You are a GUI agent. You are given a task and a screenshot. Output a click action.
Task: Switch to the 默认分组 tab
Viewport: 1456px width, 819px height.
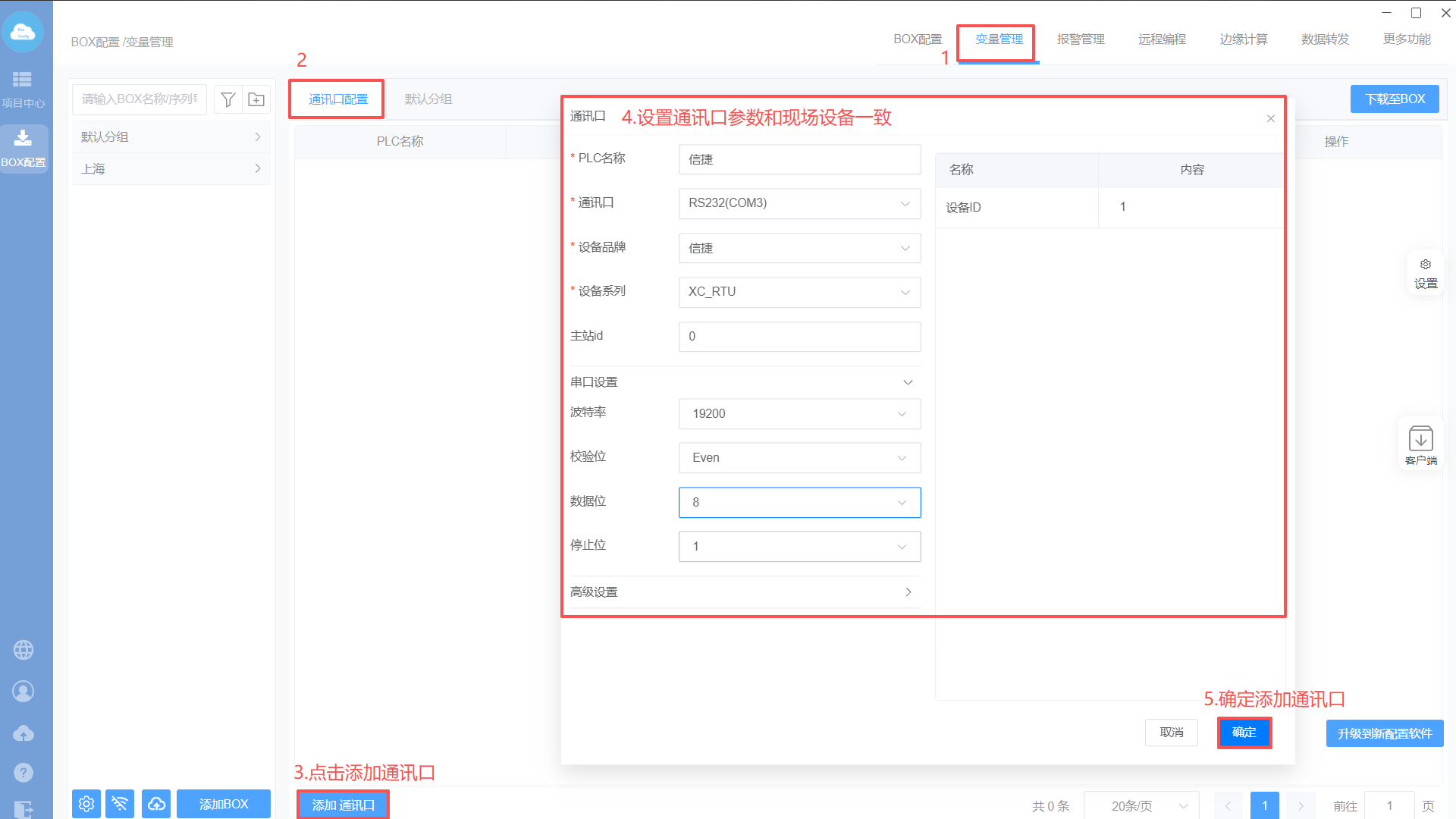pos(428,99)
